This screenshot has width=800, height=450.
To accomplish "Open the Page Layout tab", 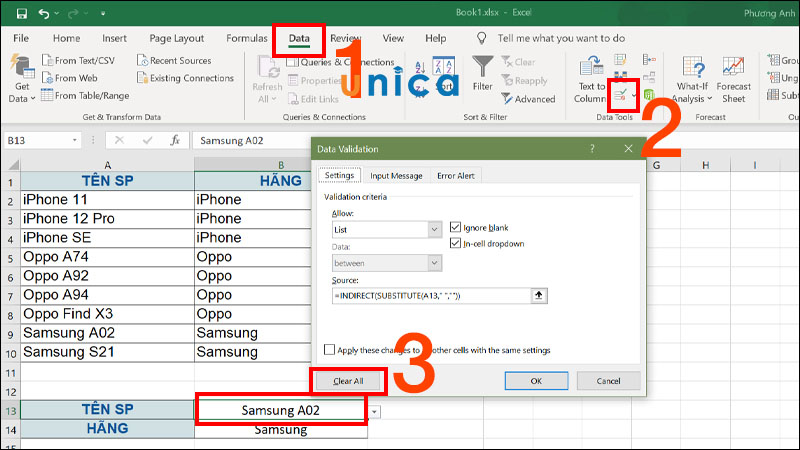I will pyautogui.click(x=177, y=38).
